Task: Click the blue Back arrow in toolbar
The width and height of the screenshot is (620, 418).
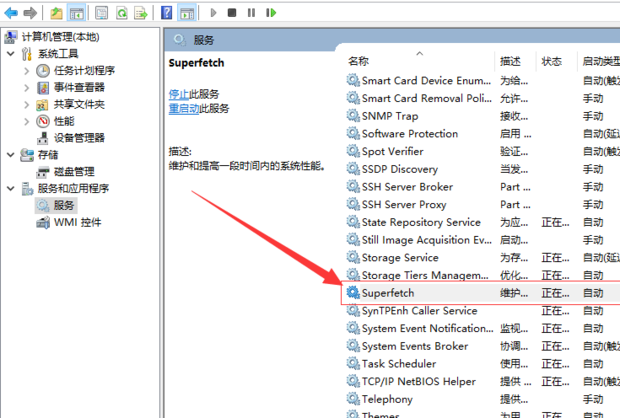Action: coord(10,13)
